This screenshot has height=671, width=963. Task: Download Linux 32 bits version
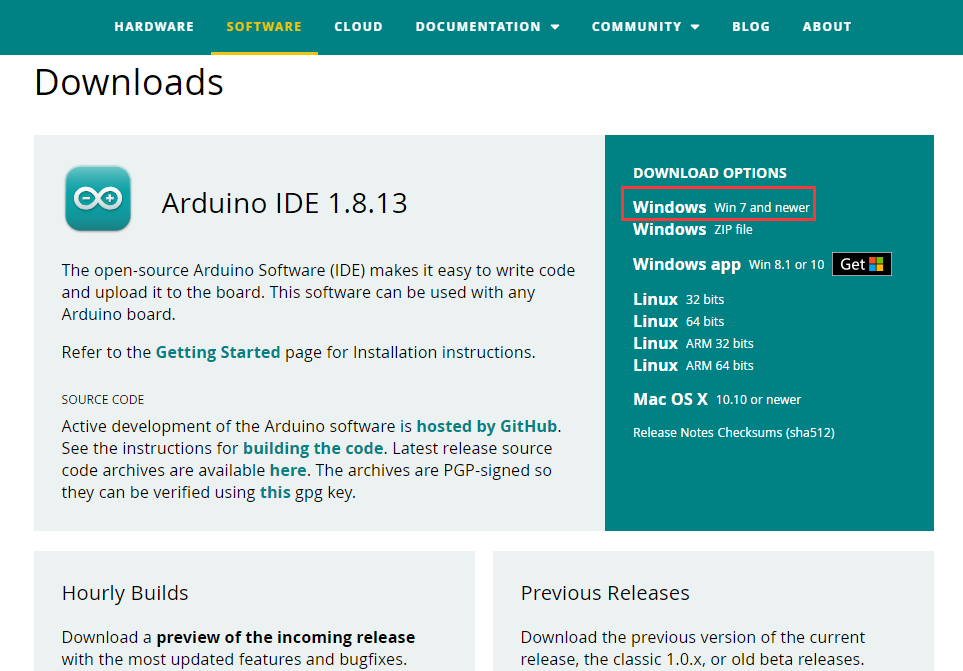(x=678, y=299)
